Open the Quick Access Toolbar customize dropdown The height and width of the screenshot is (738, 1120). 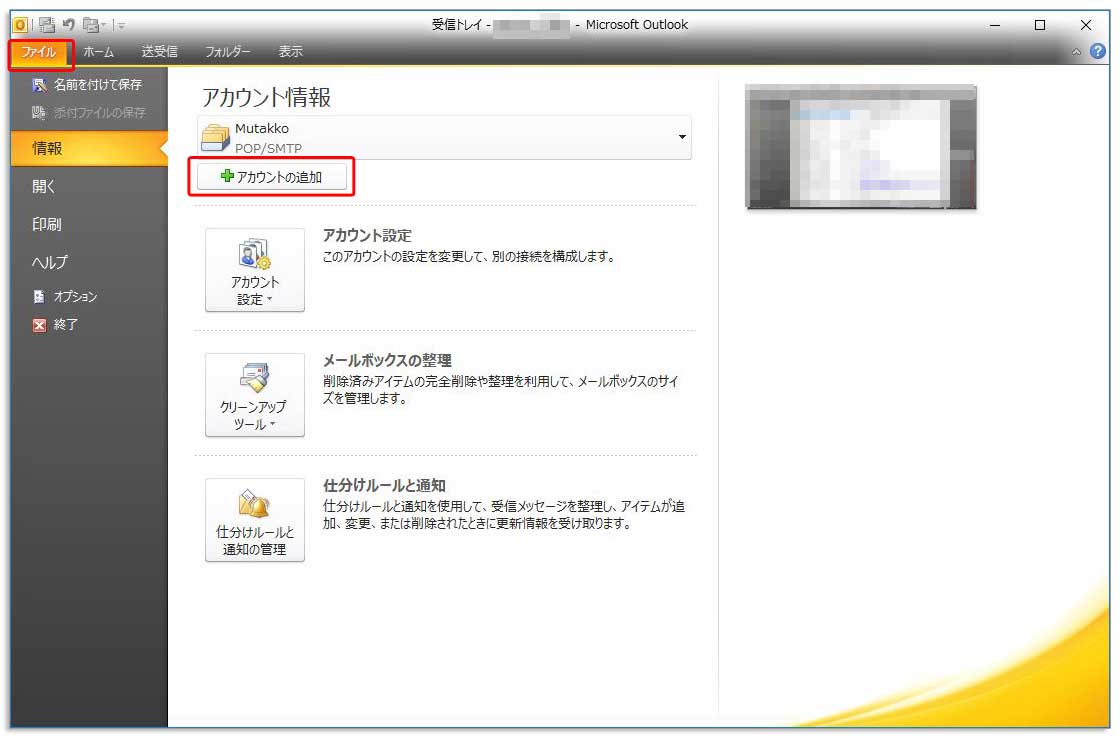(119, 26)
